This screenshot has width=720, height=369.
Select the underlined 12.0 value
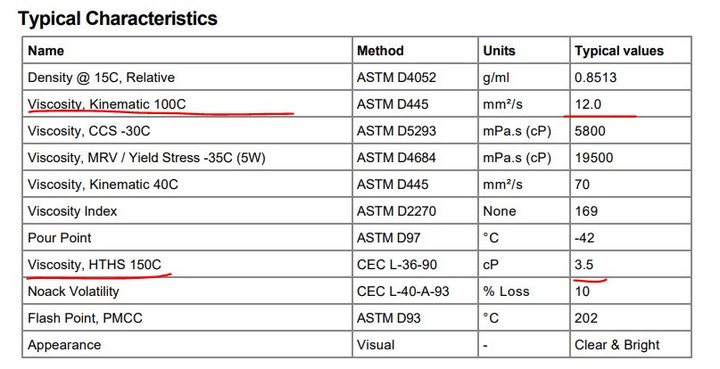tap(588, 104)
